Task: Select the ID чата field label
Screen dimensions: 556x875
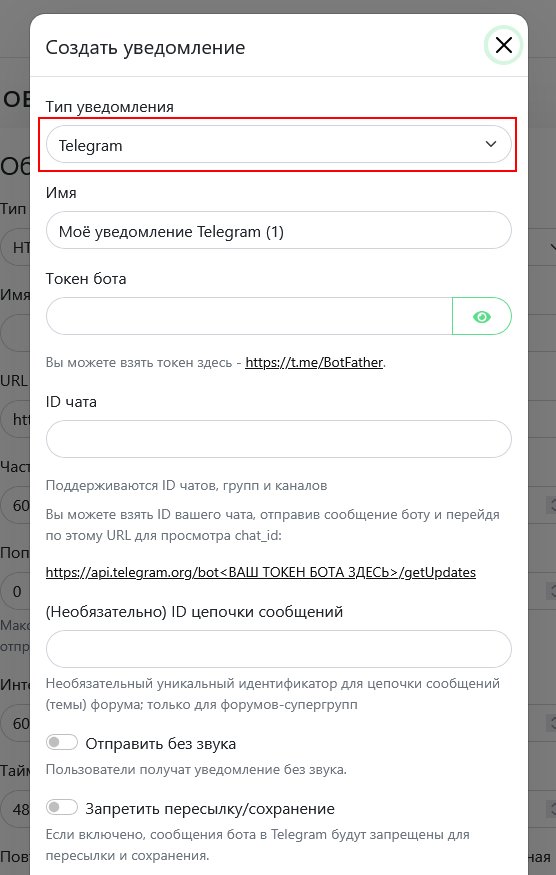Action: (71, 402)
